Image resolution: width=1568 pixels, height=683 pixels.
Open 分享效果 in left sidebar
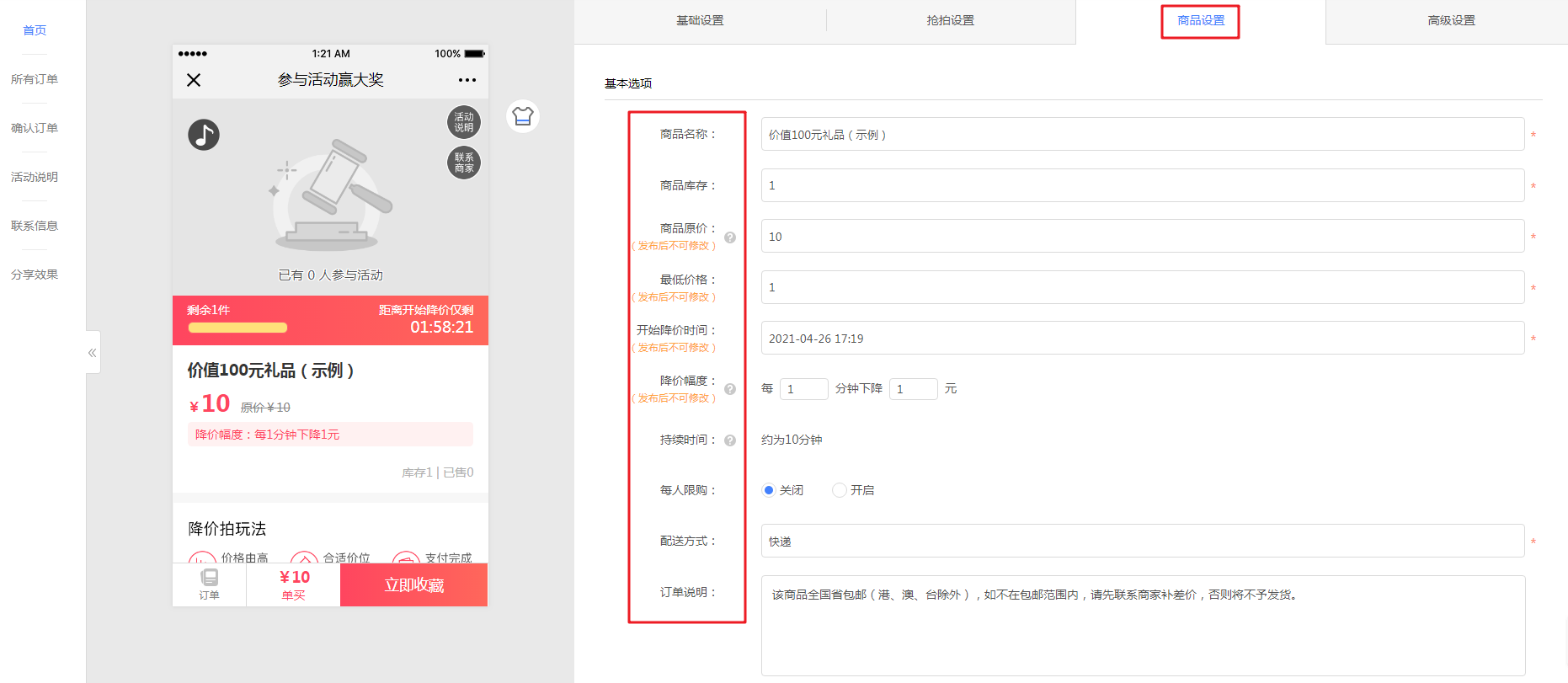35,275
